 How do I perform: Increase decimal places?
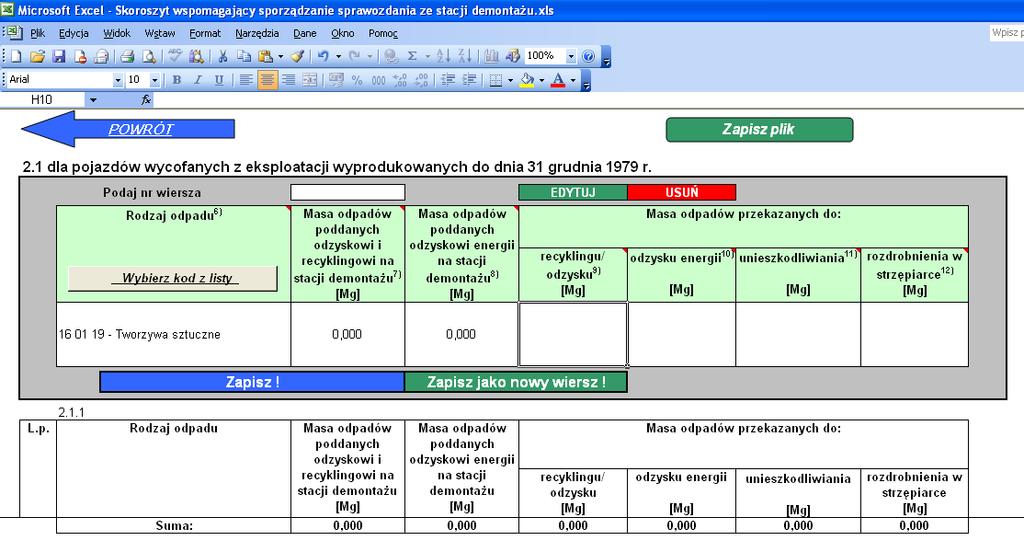(x=400, y=80)
